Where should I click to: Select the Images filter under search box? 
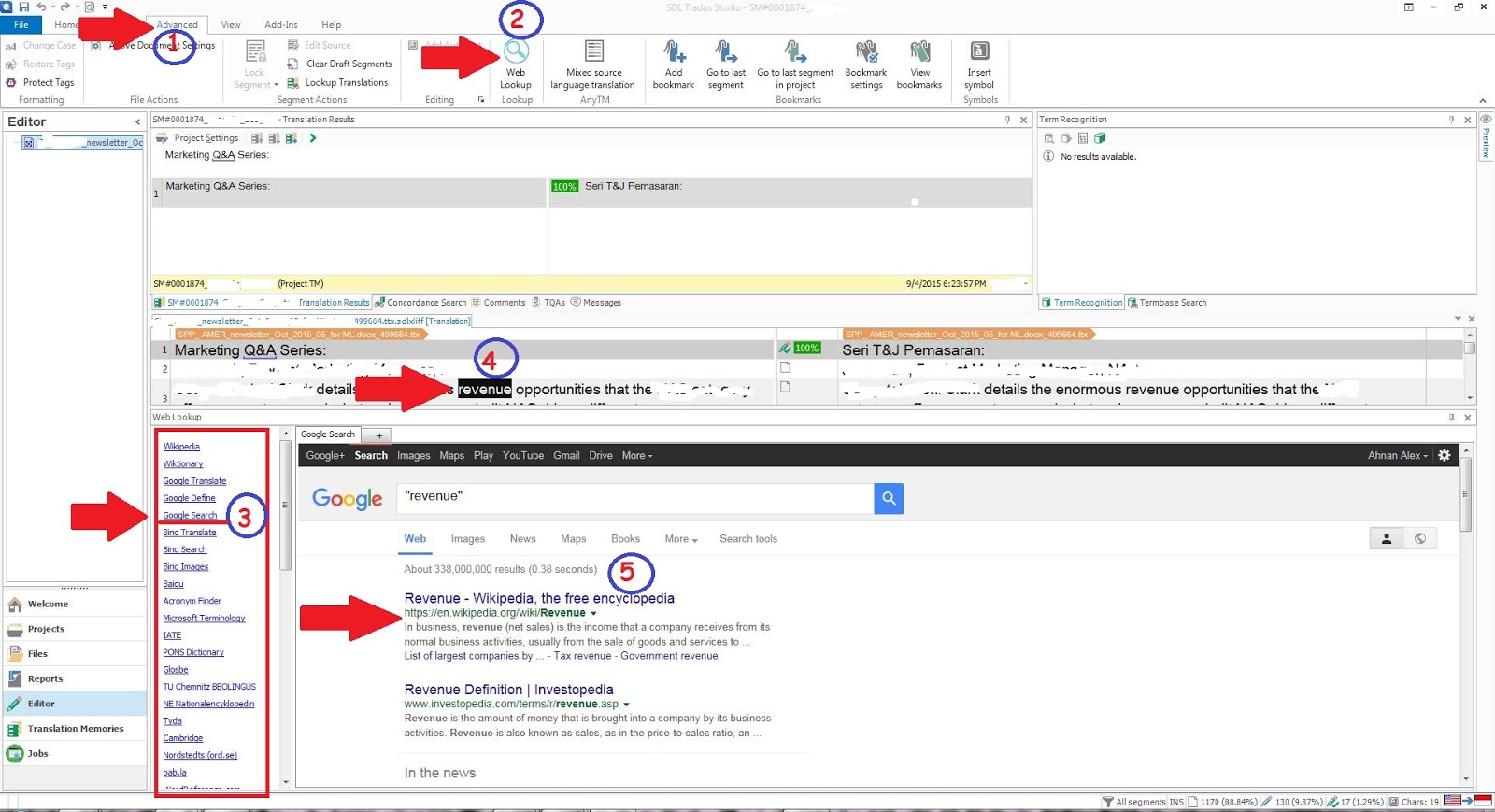[468, 539]
